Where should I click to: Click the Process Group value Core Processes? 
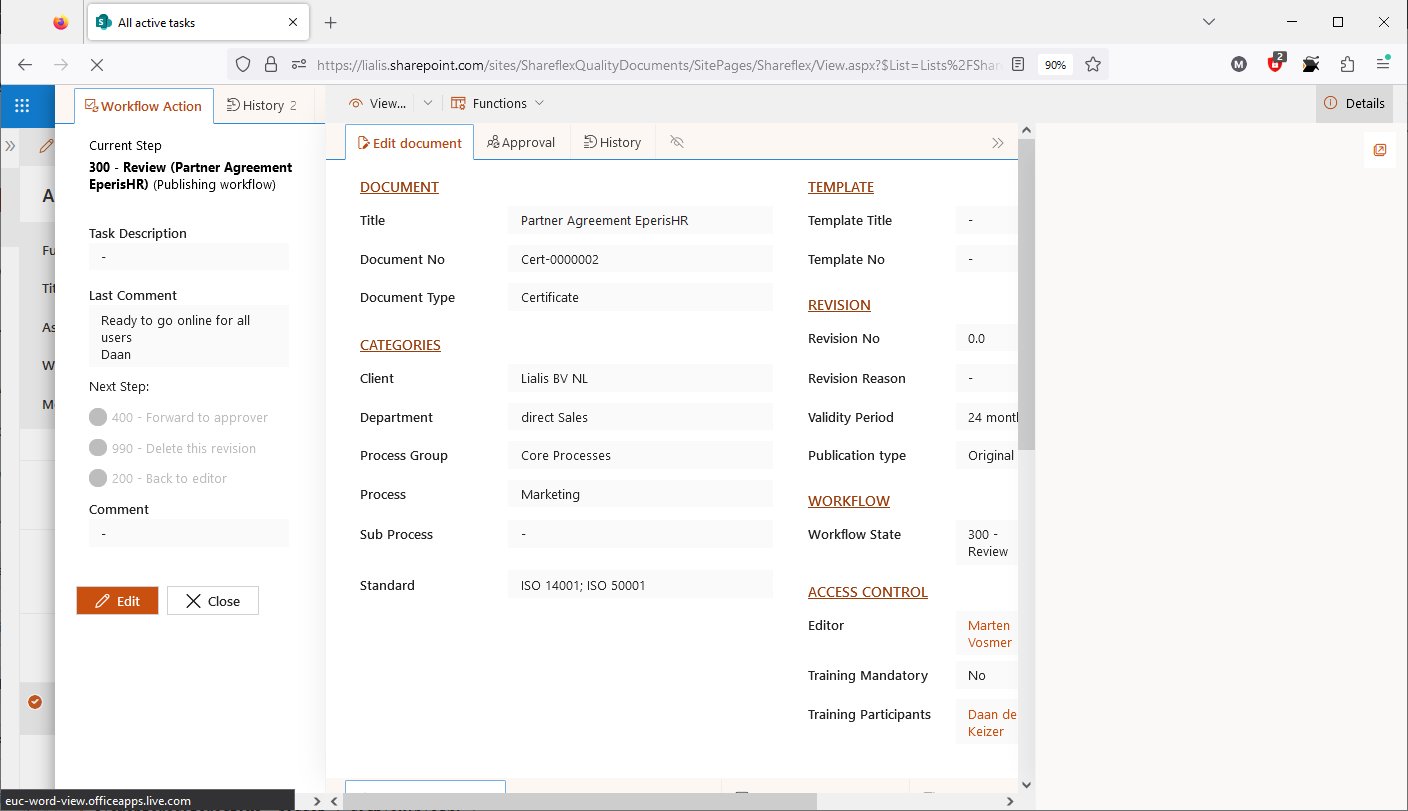tap(640, 455)
